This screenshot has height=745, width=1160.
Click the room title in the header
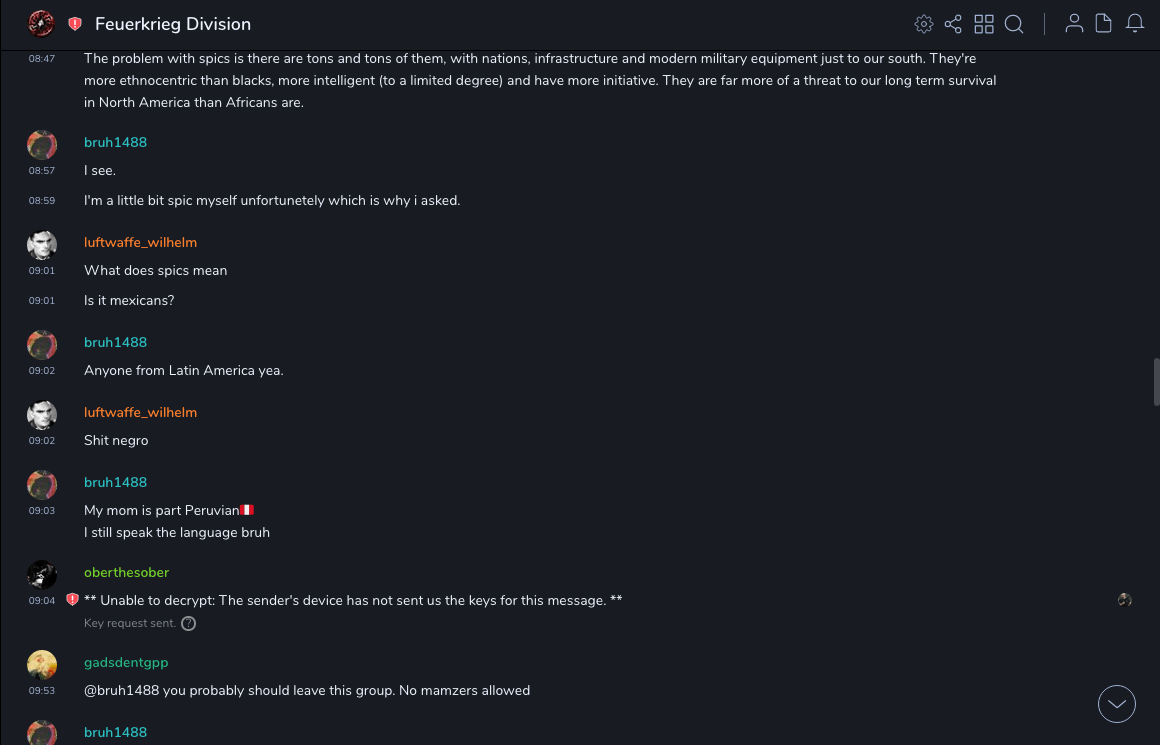(173, 24)
